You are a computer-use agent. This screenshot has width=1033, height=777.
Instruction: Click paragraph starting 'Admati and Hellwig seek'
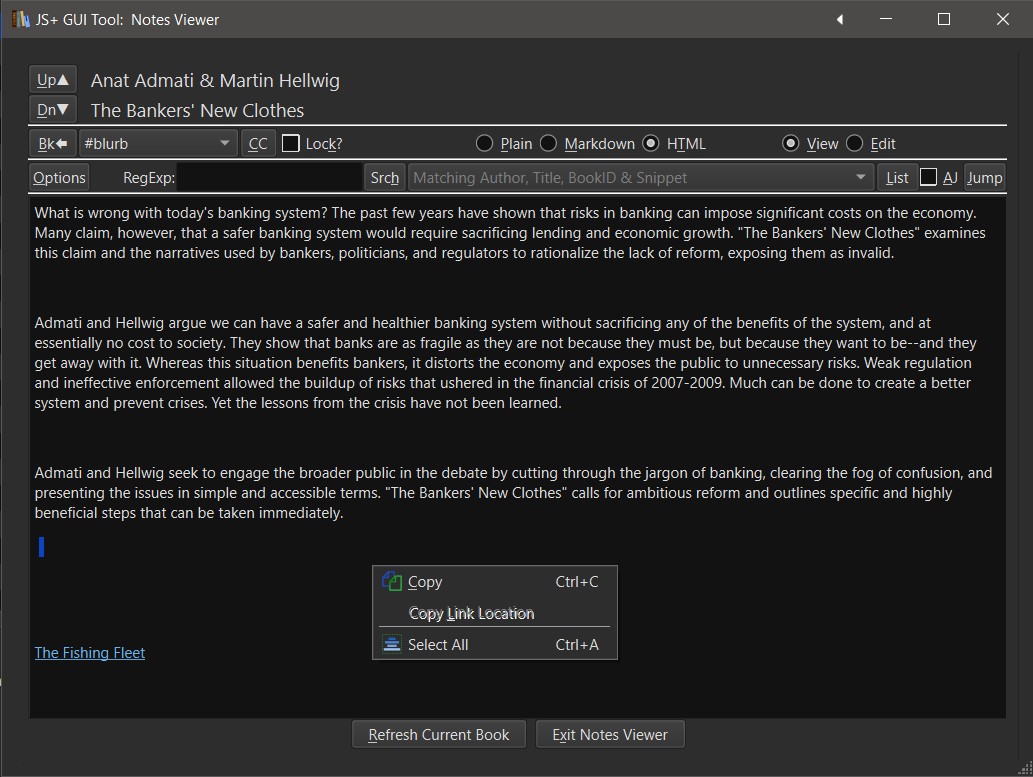click(x=513, y=492)
